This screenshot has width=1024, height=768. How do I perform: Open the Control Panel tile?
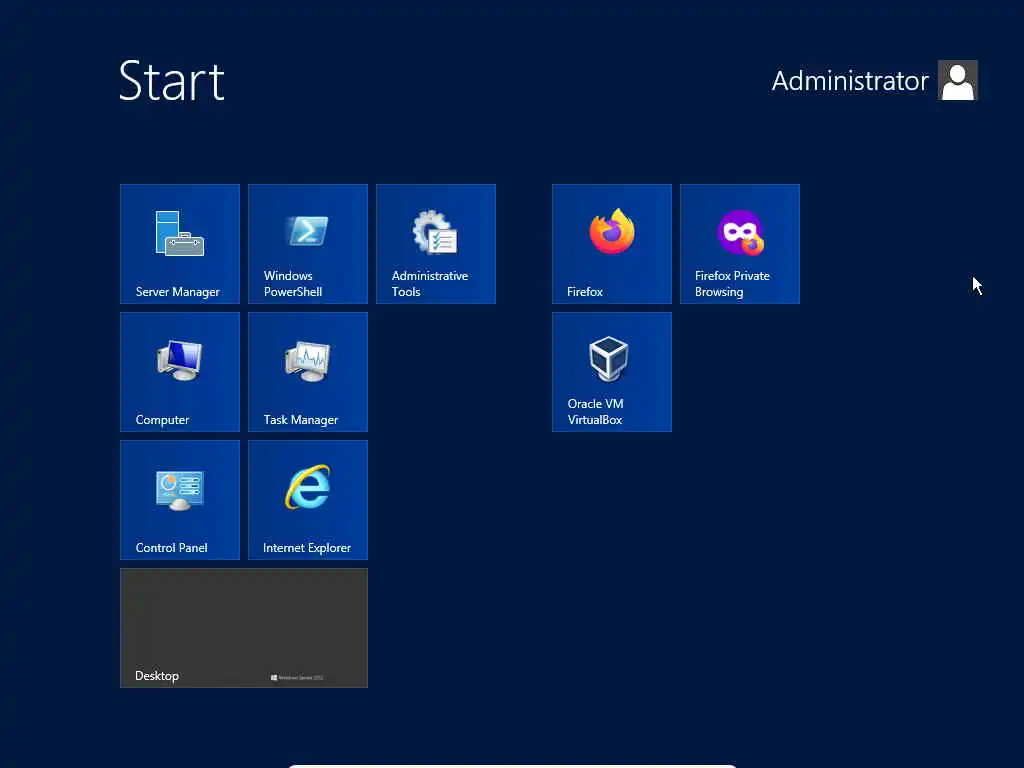tap(180, 500)
